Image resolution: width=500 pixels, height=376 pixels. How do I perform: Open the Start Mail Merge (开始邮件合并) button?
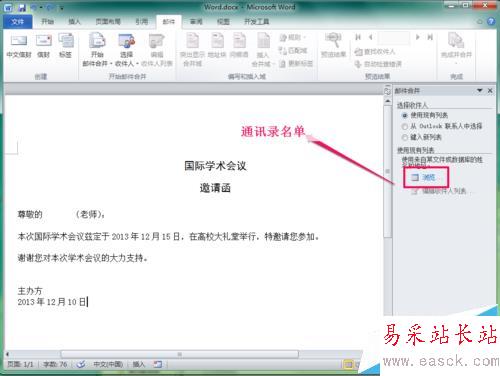point(97,49)
